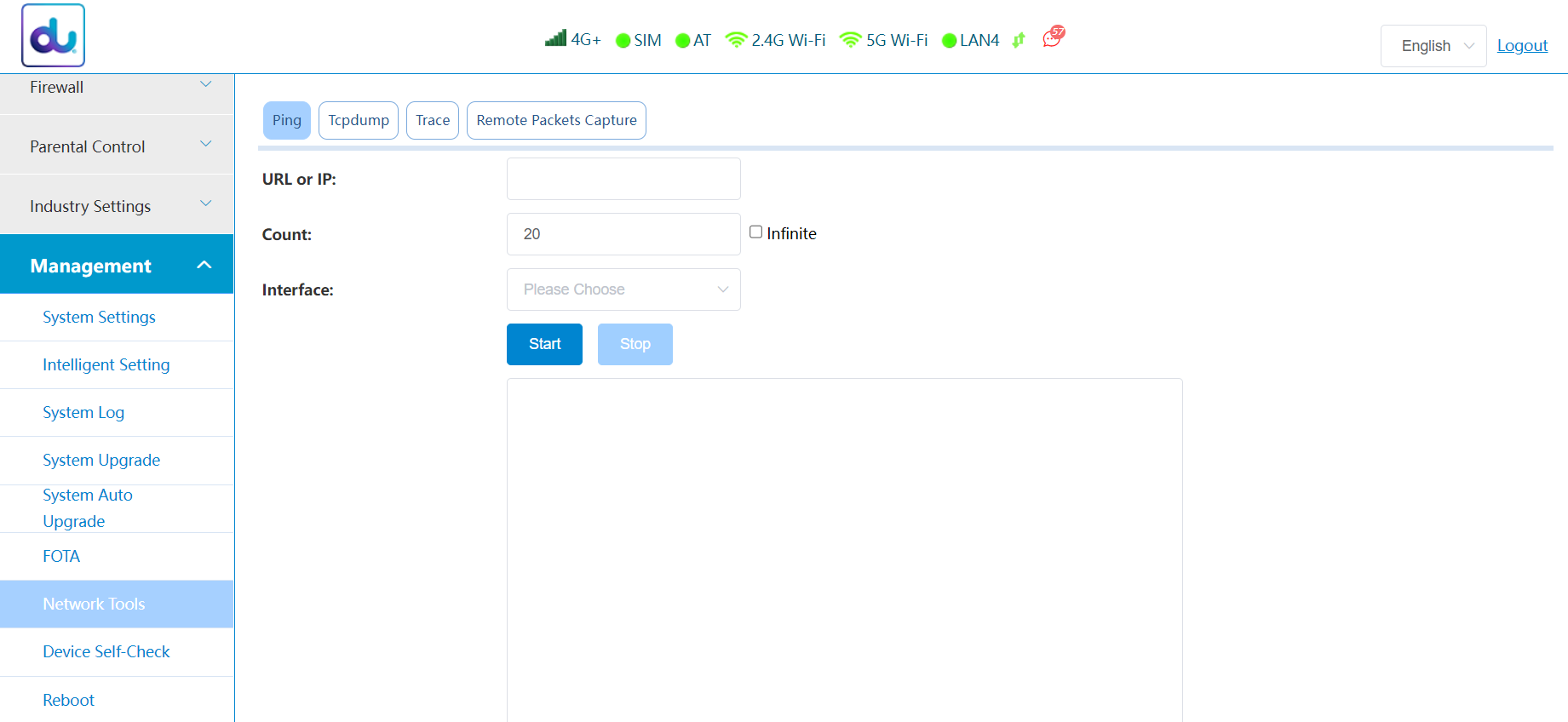
Task: Switch to the Tcpdump tab
Action: click(359, 121)
